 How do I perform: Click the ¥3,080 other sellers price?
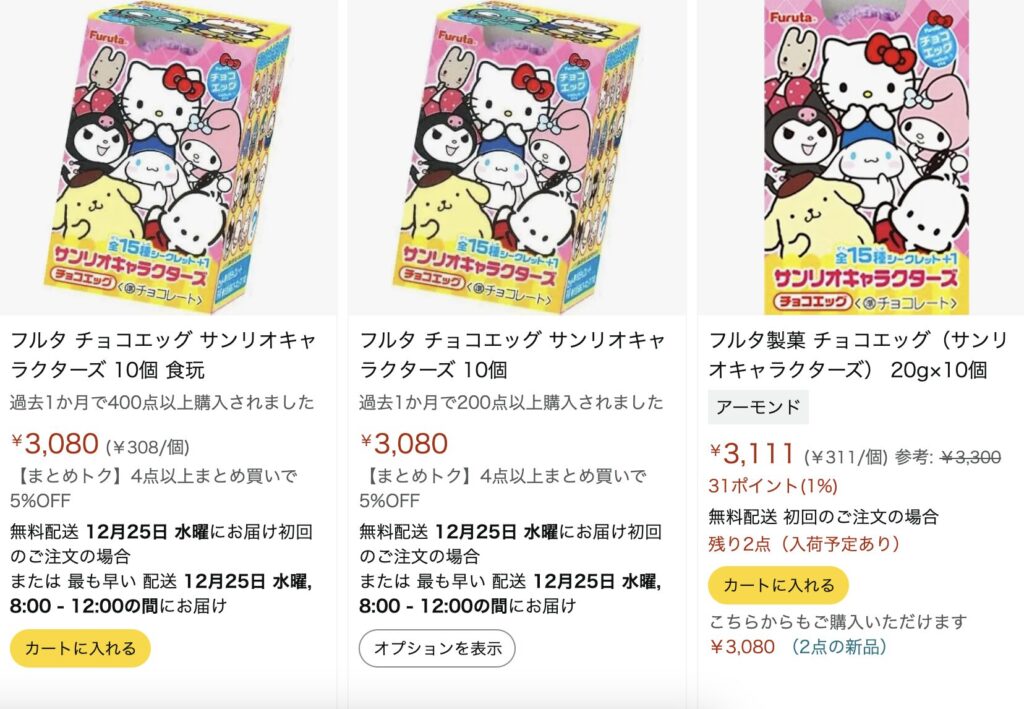(742, 647)
